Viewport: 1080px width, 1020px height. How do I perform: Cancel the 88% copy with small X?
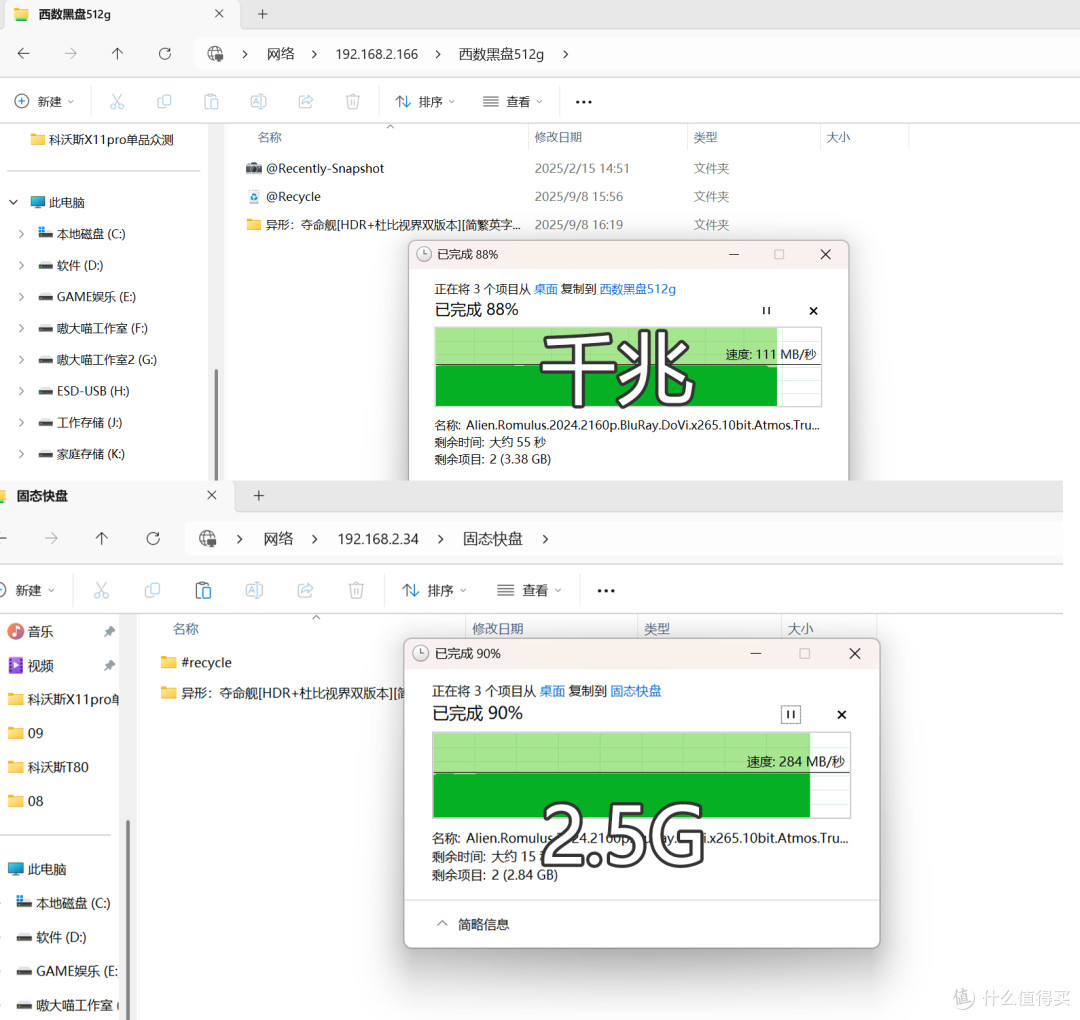(813, 311)
